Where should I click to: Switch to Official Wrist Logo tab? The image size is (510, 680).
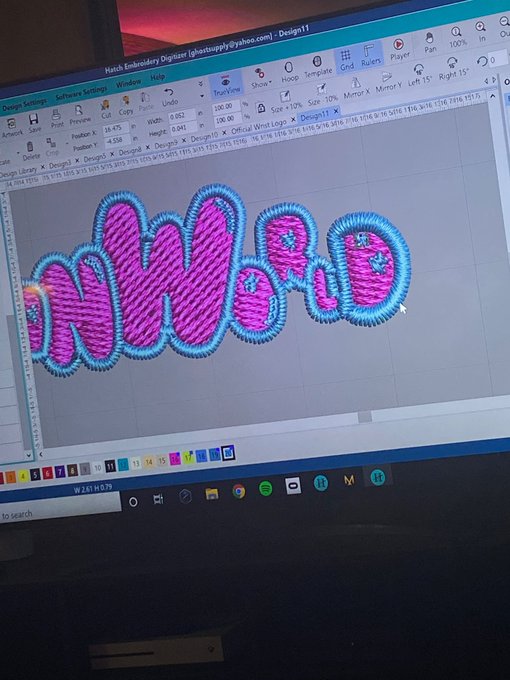coord(258,127)
